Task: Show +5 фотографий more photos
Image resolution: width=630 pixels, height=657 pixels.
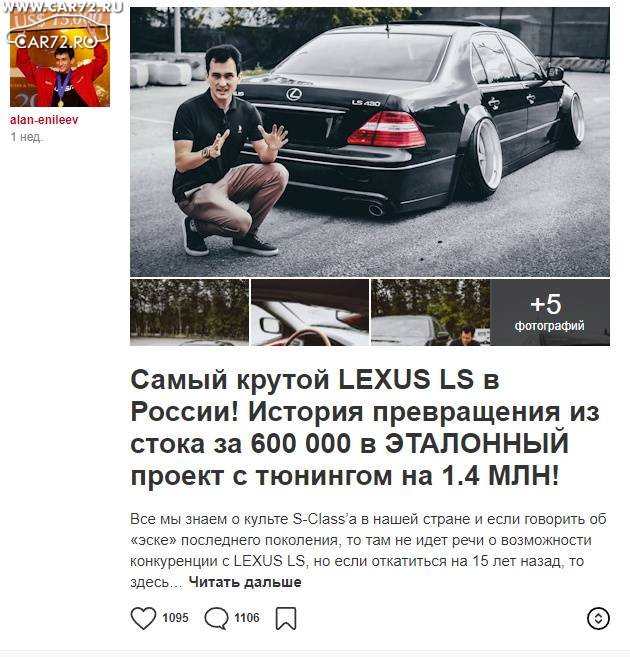Action: [550, 313]
